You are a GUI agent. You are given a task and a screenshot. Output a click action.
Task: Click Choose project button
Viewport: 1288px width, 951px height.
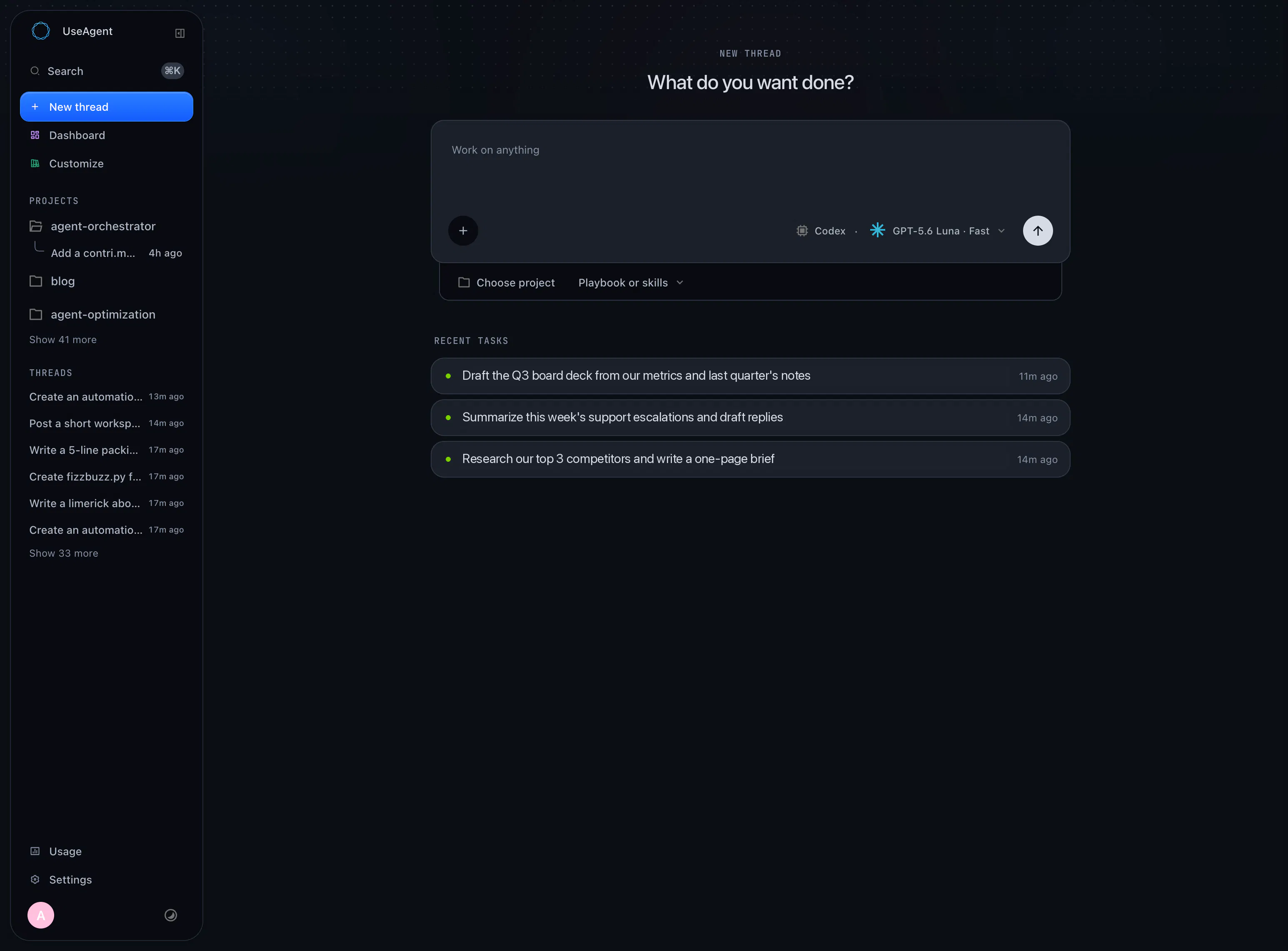[x=507, y=283]
